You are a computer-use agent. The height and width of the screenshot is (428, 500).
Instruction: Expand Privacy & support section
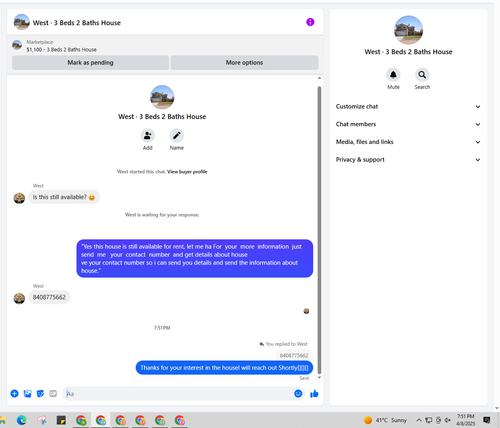tap(408, 160)
